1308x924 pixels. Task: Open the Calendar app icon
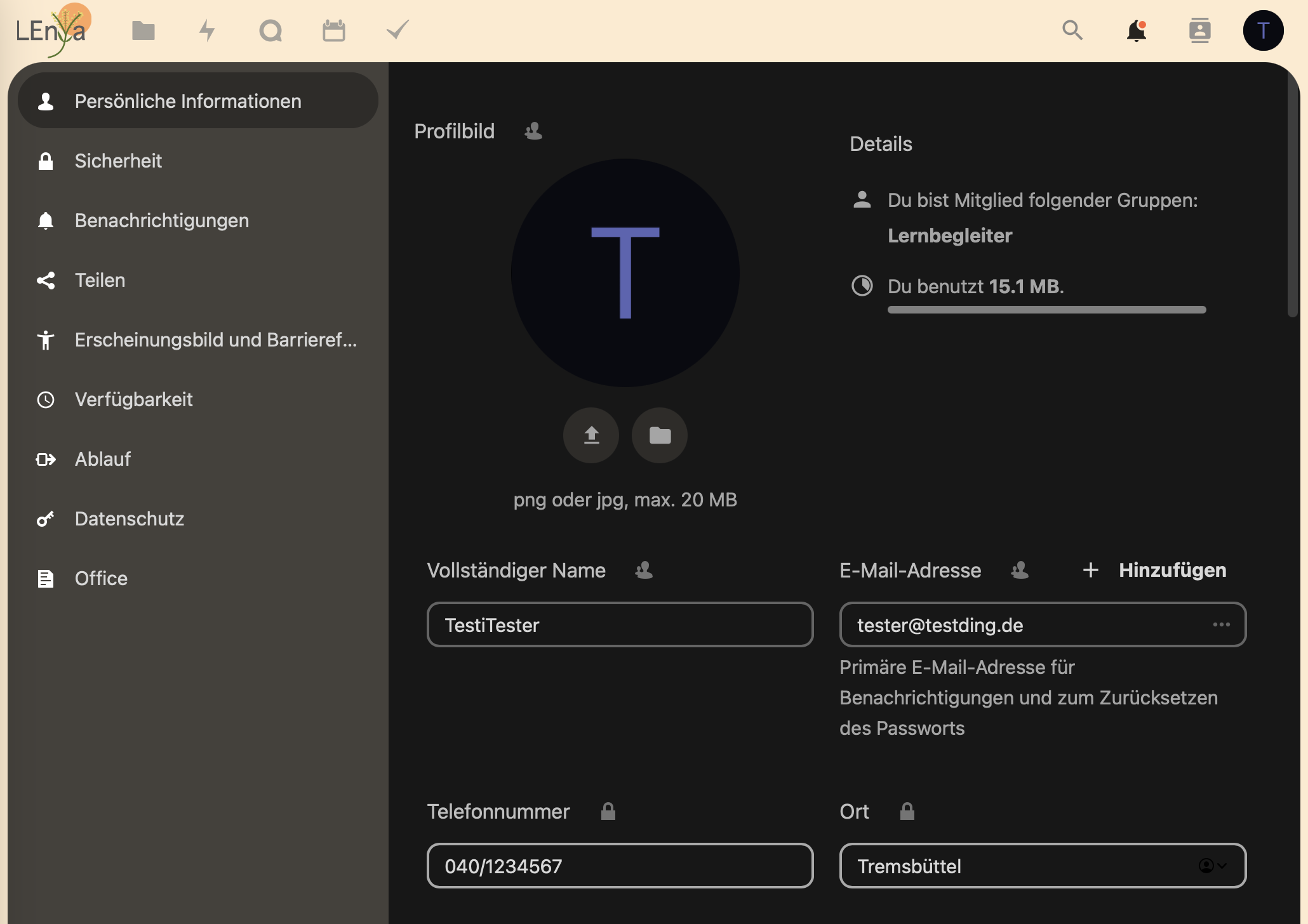(x=334, y=30)
